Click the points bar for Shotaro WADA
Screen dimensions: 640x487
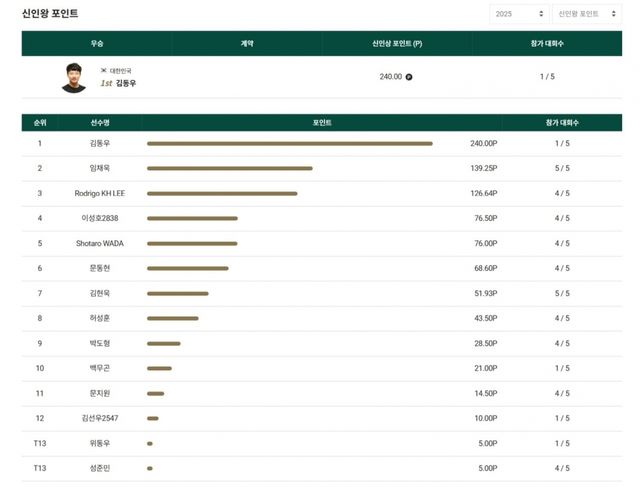click(x=192, y=243)
